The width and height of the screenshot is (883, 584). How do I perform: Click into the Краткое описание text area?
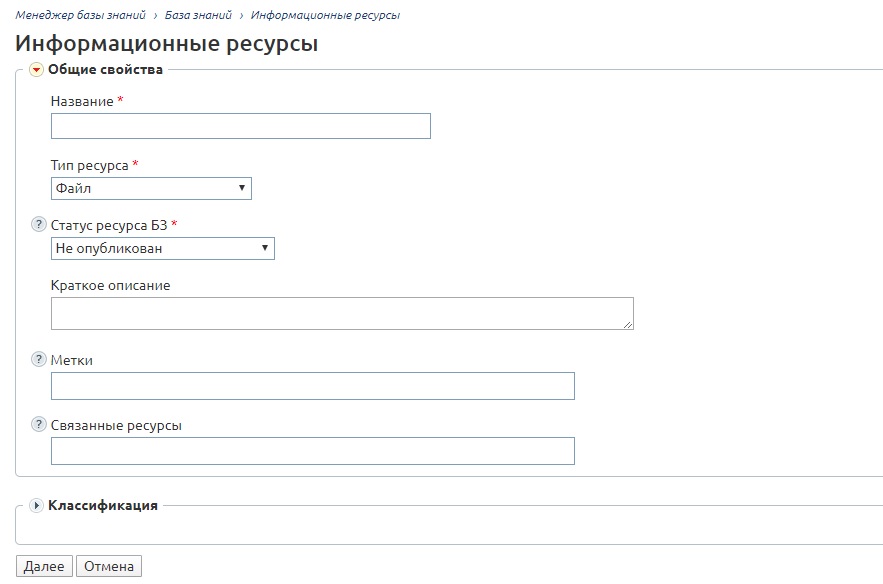(x=342, y=313)
